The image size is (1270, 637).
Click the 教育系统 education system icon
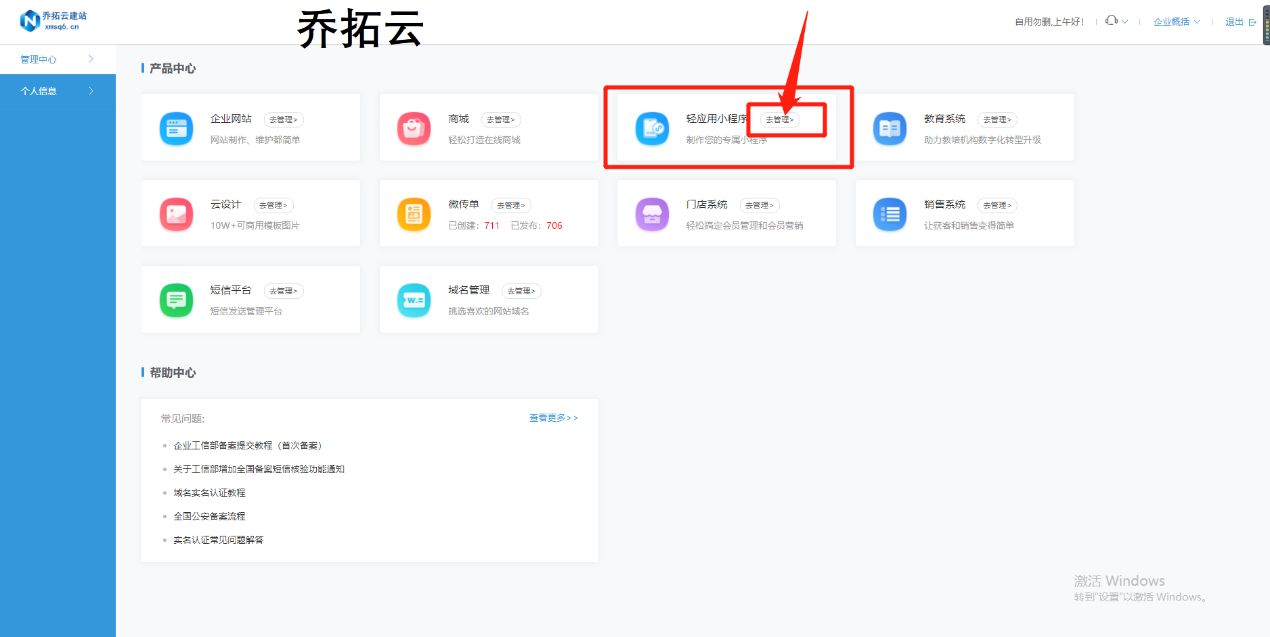890,127
